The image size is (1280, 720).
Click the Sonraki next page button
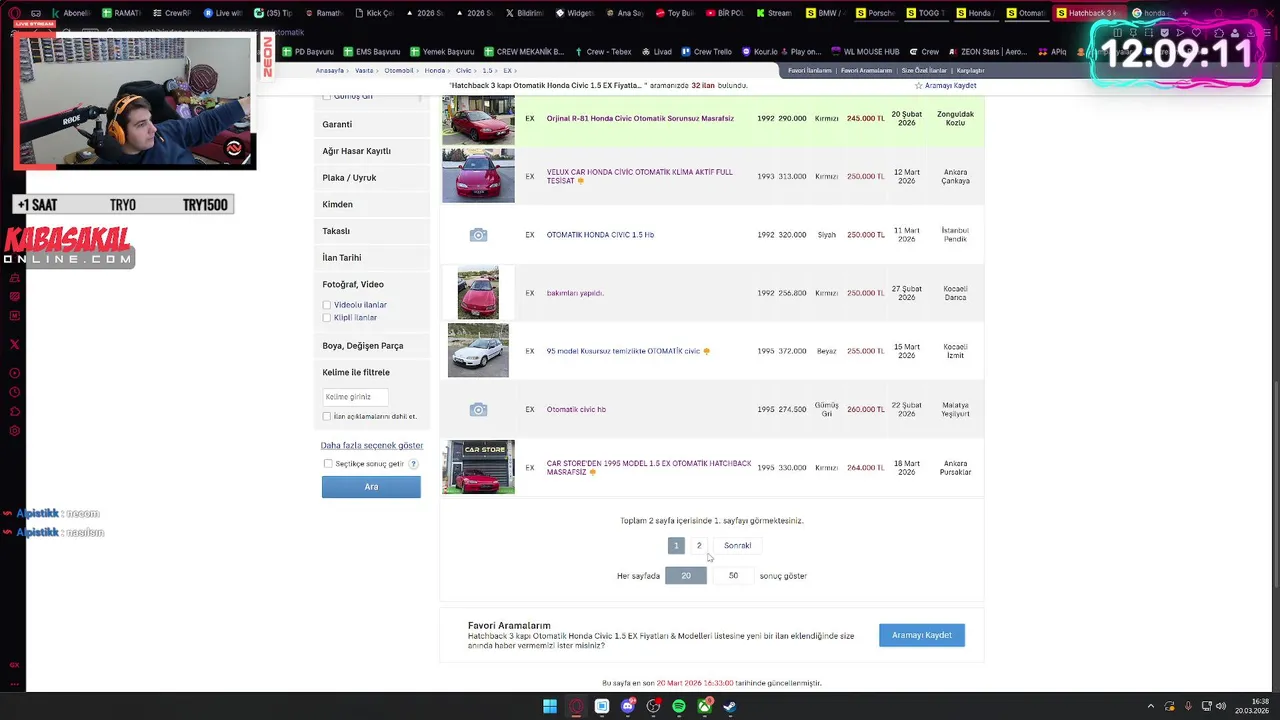pyautogui.click(x=738, y=546)
